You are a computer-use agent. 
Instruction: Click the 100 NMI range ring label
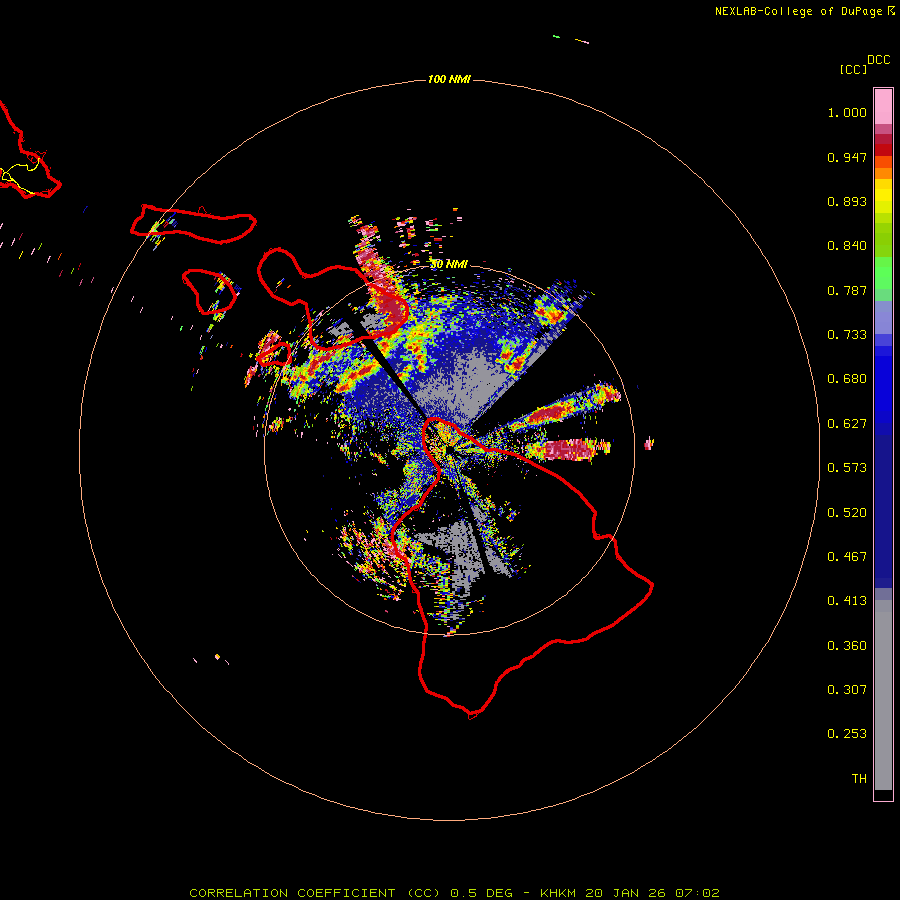pyautogui.click(x=449, y=79)
